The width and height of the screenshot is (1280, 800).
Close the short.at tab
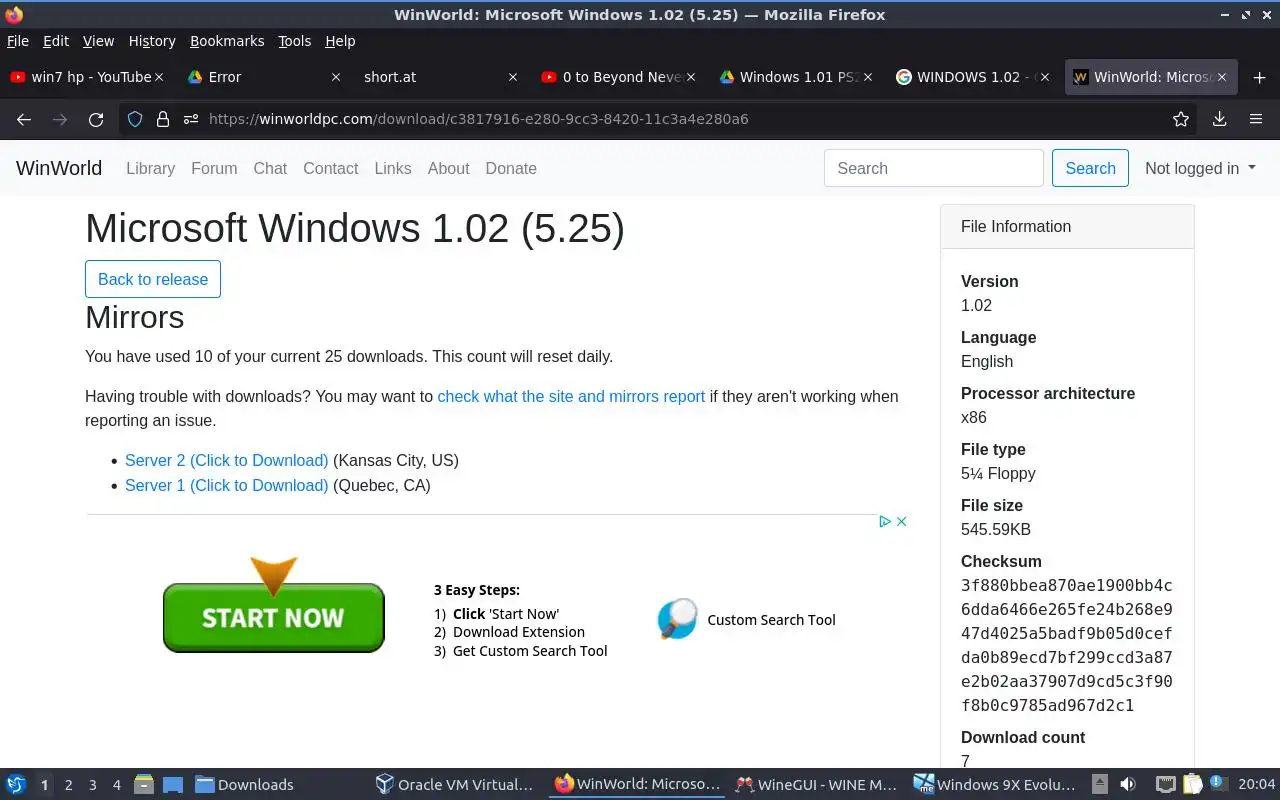click(x=513, y=77)
